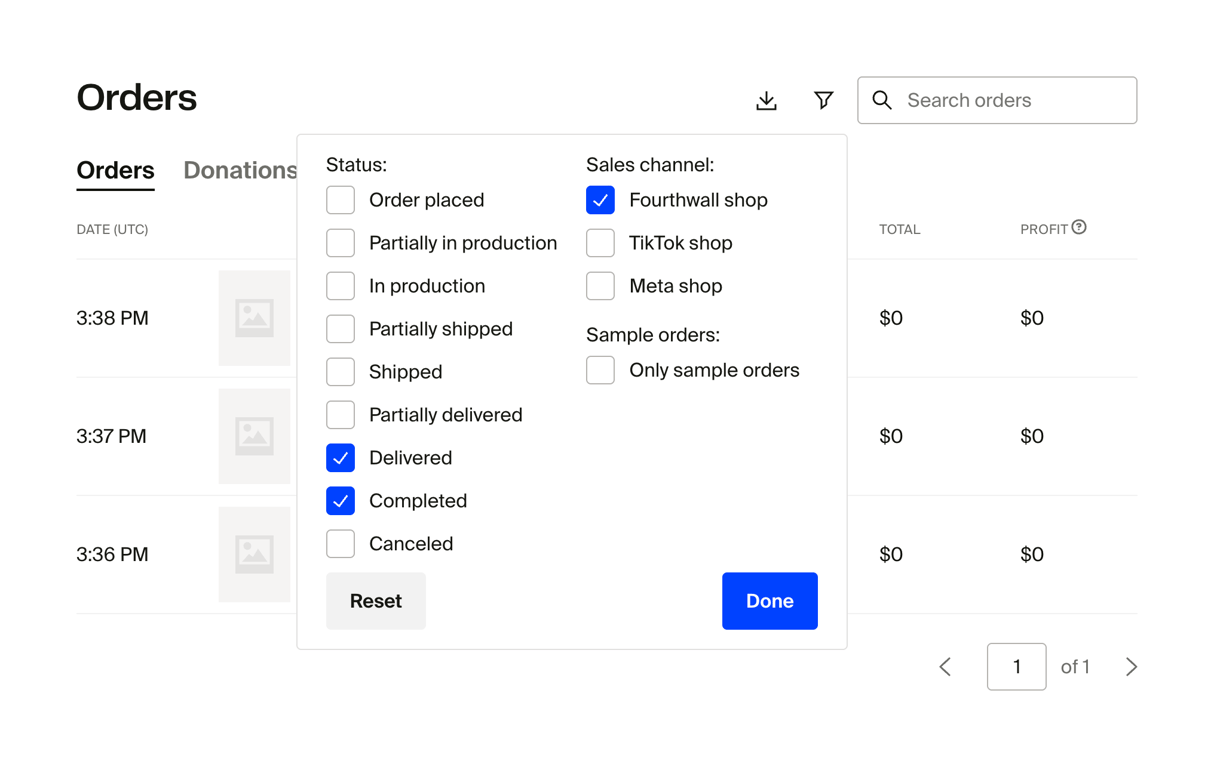Click the page number box
Viewport: 1214px width, 767px height.
[1016, 666]
